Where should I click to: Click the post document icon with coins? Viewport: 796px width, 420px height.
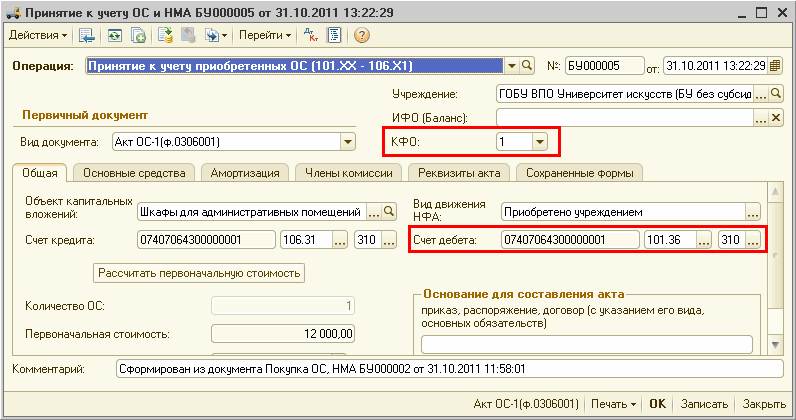click(165, 35)
